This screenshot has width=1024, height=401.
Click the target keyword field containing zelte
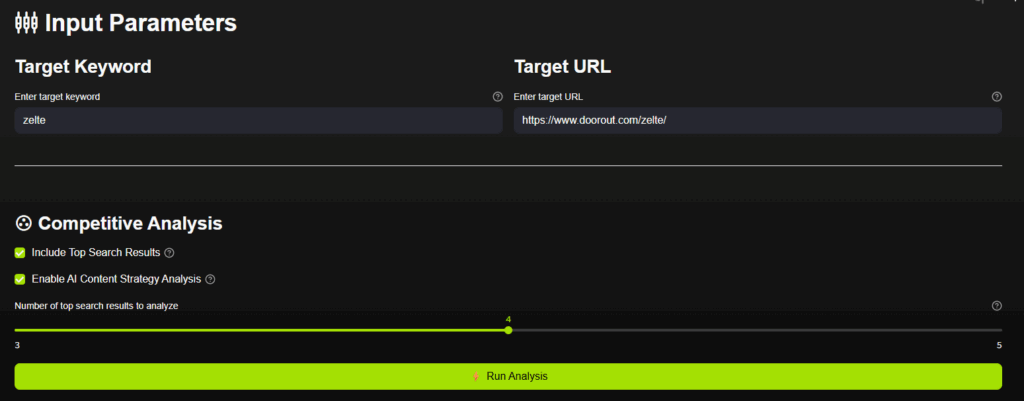tap(259, 121)
